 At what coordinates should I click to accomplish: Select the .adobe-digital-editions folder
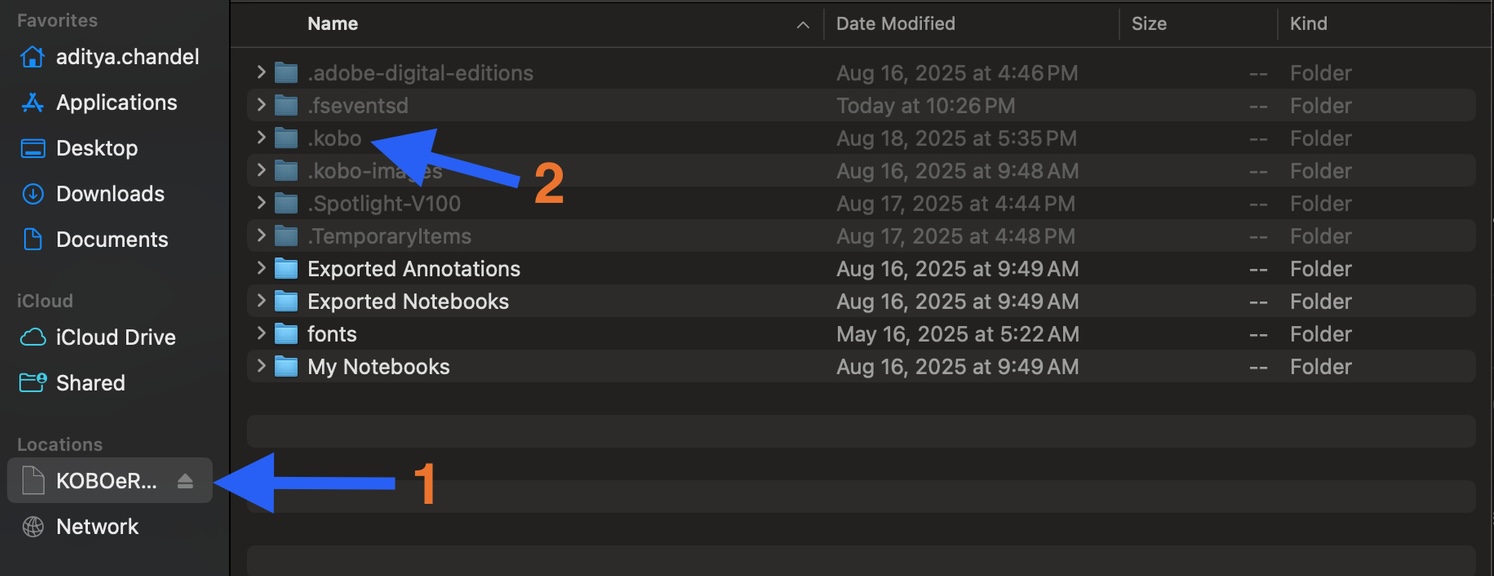point(420,73)
